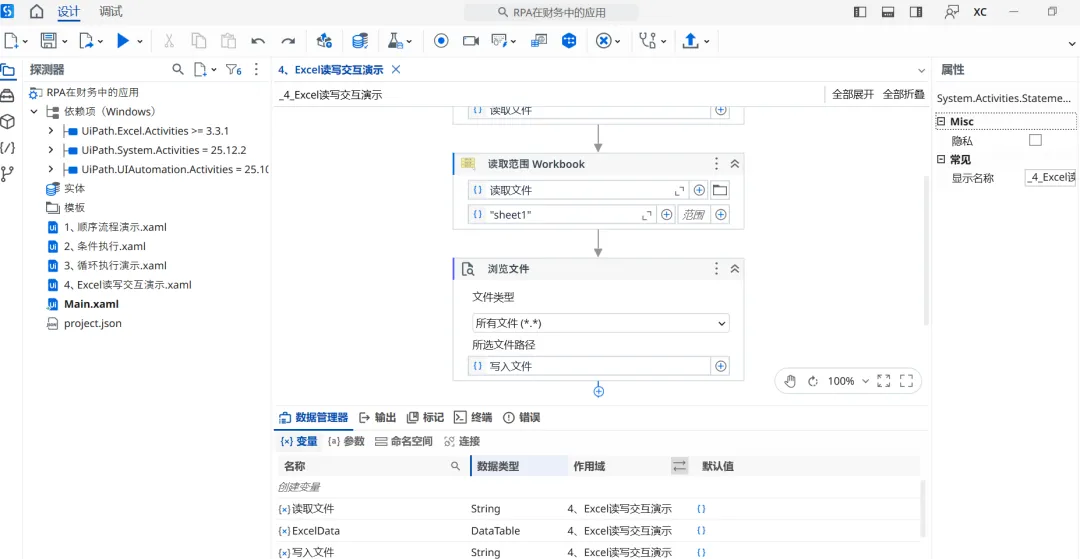The height and width of the screenshot is (559, 1080).
Task: Click fit-to-screen icon in zoom bar
Action: point(884,381)
